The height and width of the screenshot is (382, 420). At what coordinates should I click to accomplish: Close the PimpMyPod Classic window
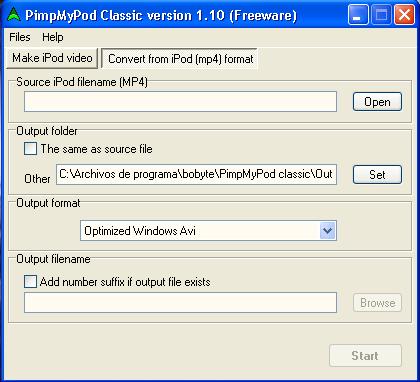click(404, 15)
